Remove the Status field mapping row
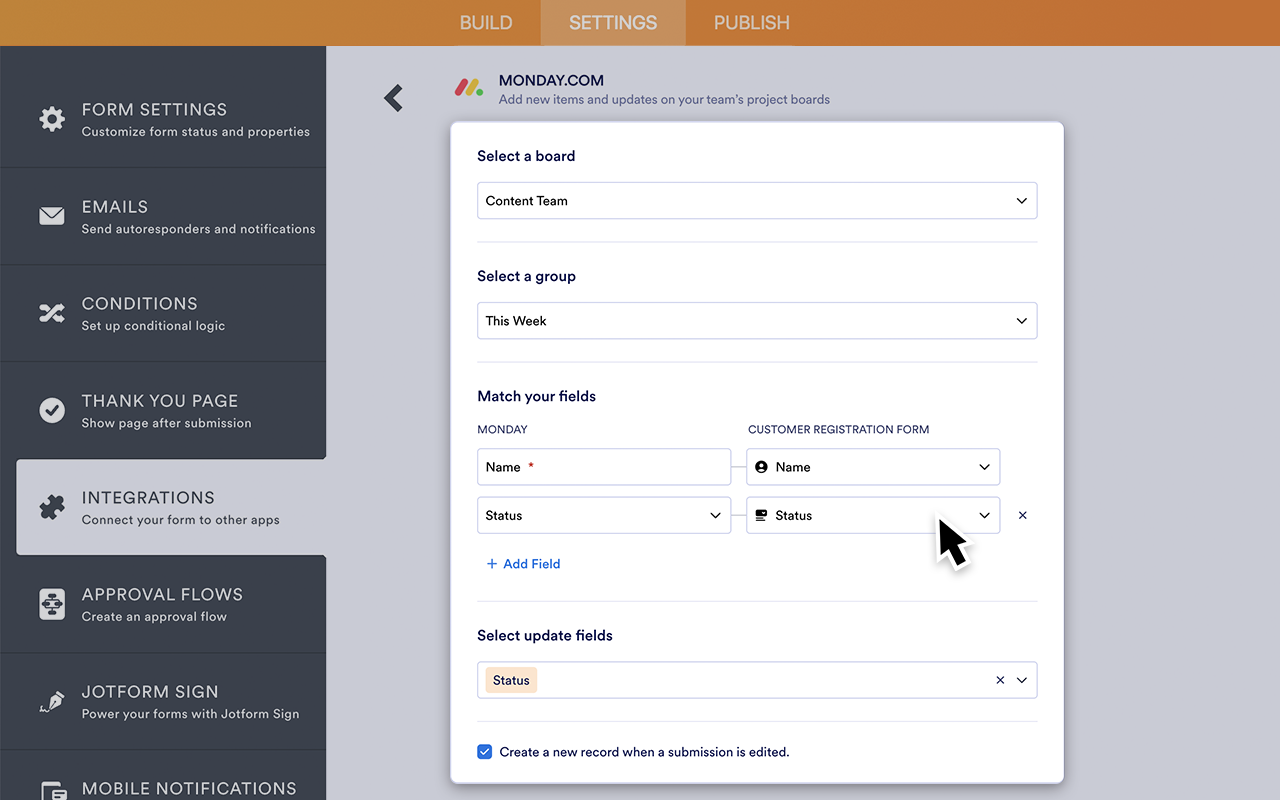 tap(1022, 515)
